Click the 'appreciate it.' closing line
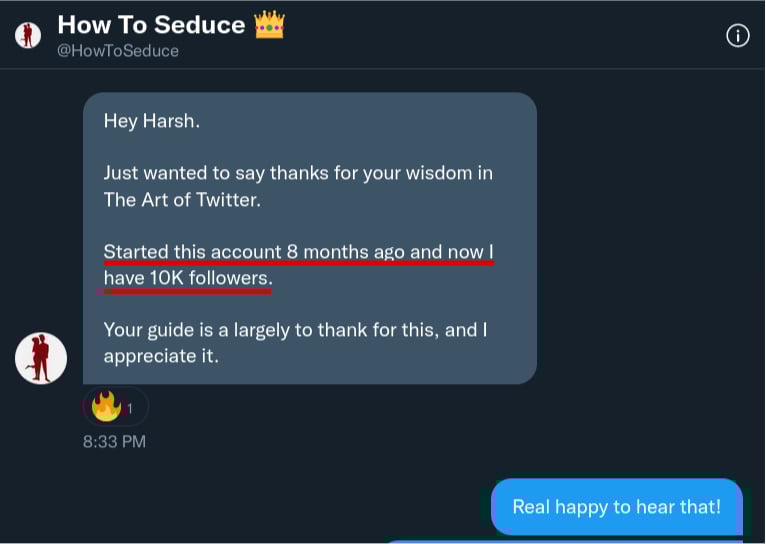Screen dimensions: 766x544 tap(161, 355)
